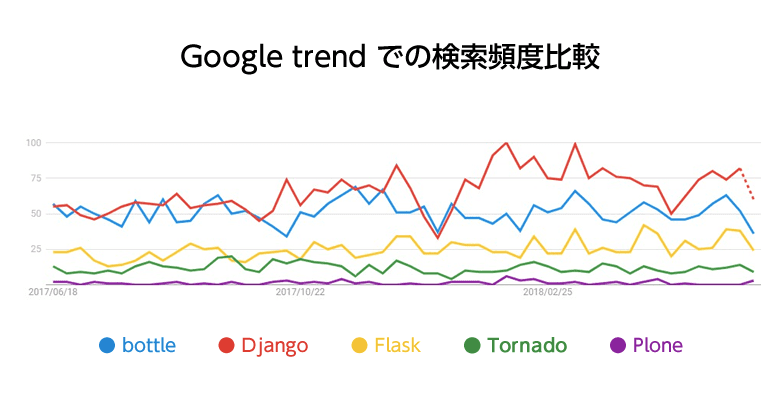Click the purple Plone legend dot
This screenshot has height=400, width=780.
tap(617, 345)
